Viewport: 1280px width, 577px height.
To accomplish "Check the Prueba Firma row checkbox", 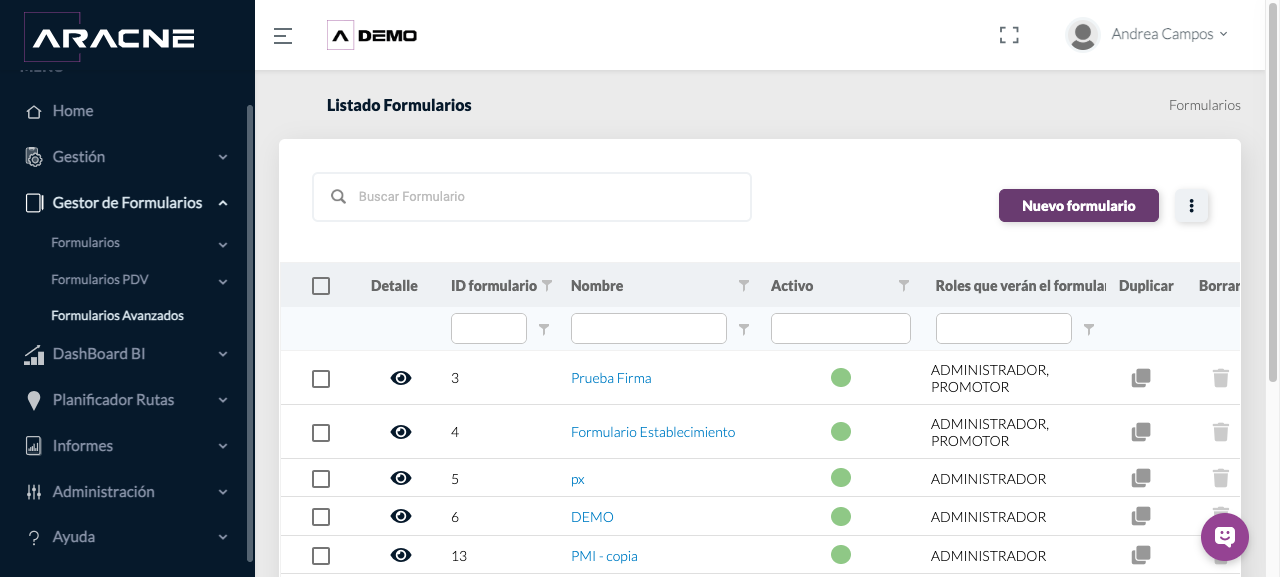I will pos(321,379).
